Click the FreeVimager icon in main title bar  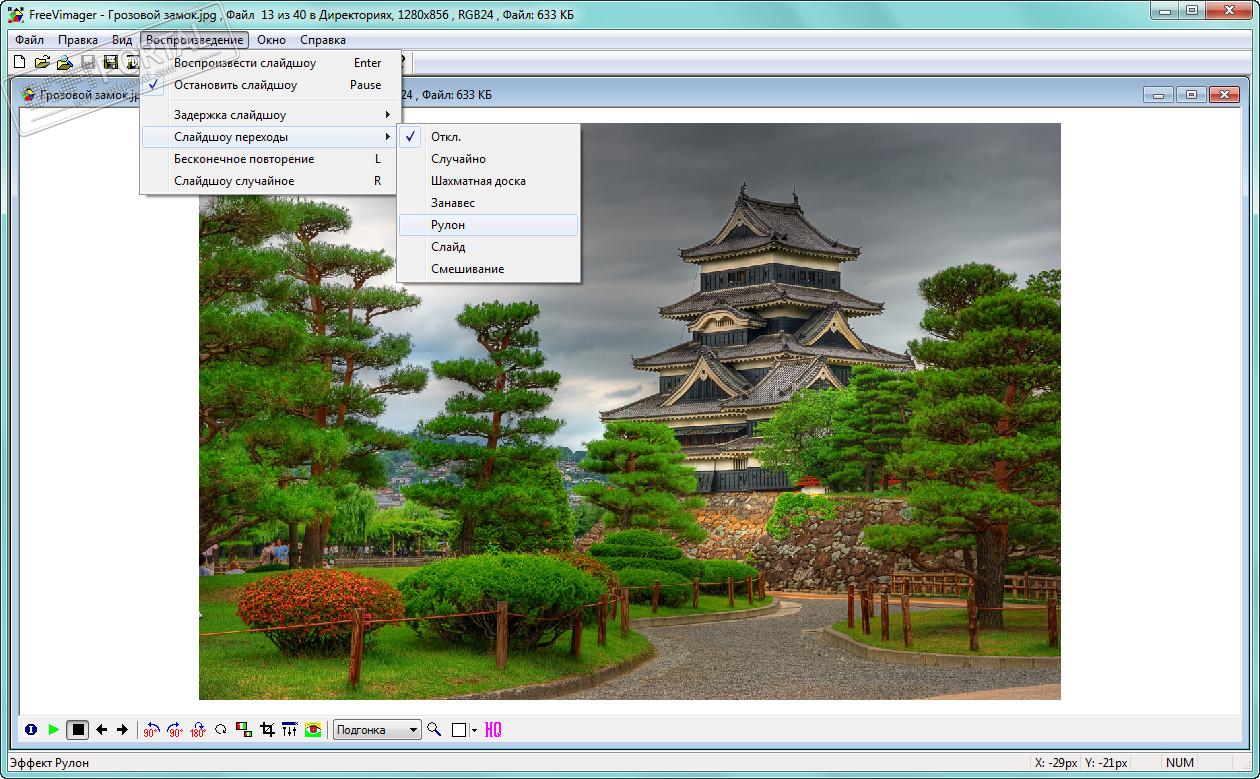(x=15, y=14)
